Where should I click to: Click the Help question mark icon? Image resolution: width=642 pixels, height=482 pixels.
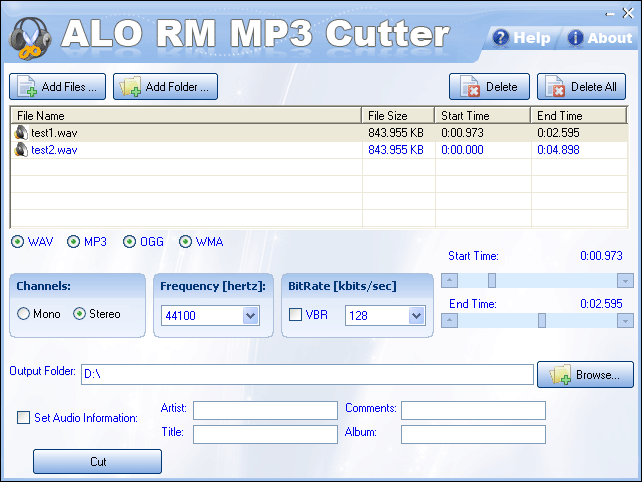500,38
